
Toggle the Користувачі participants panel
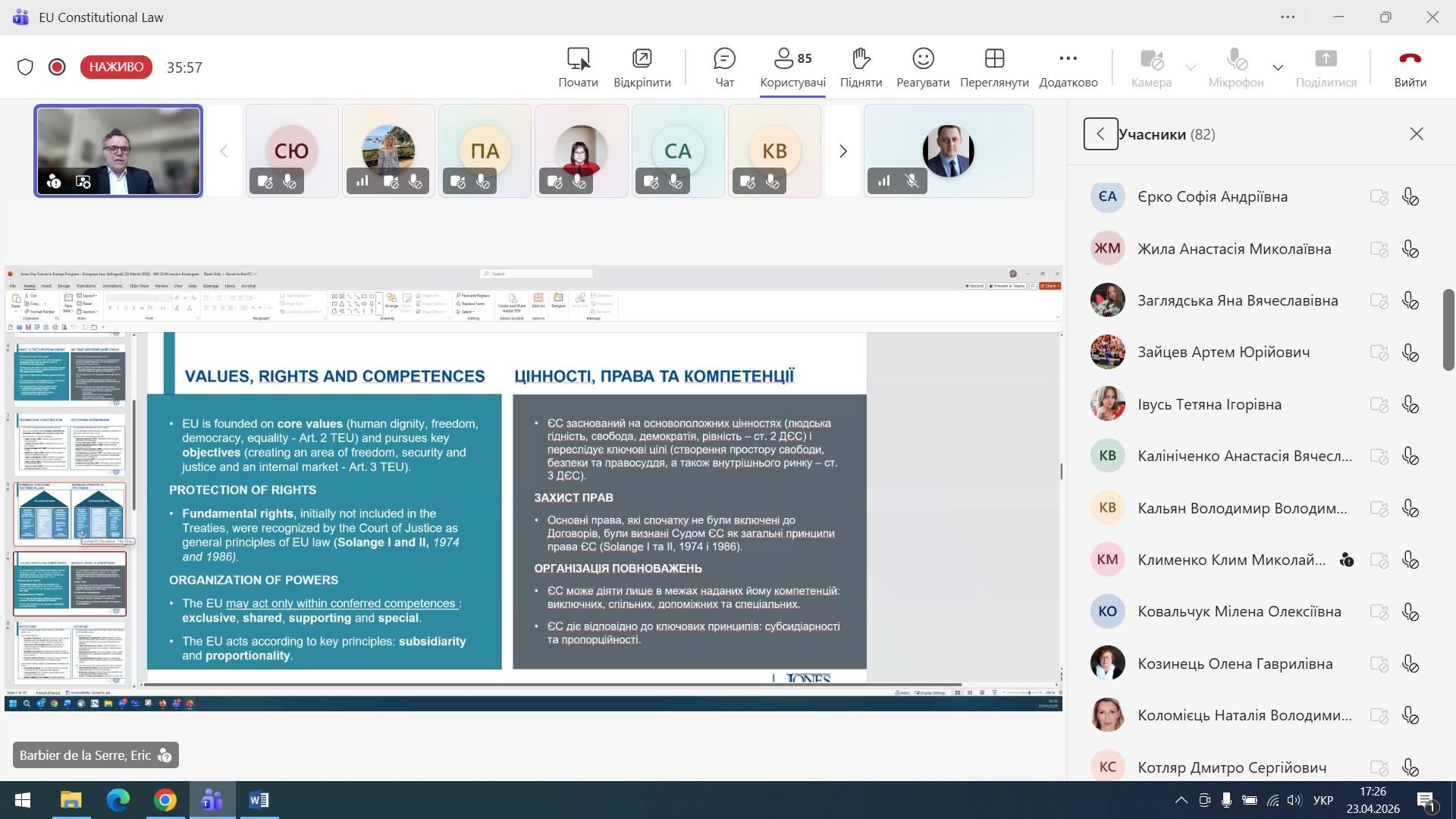[792, 67]
